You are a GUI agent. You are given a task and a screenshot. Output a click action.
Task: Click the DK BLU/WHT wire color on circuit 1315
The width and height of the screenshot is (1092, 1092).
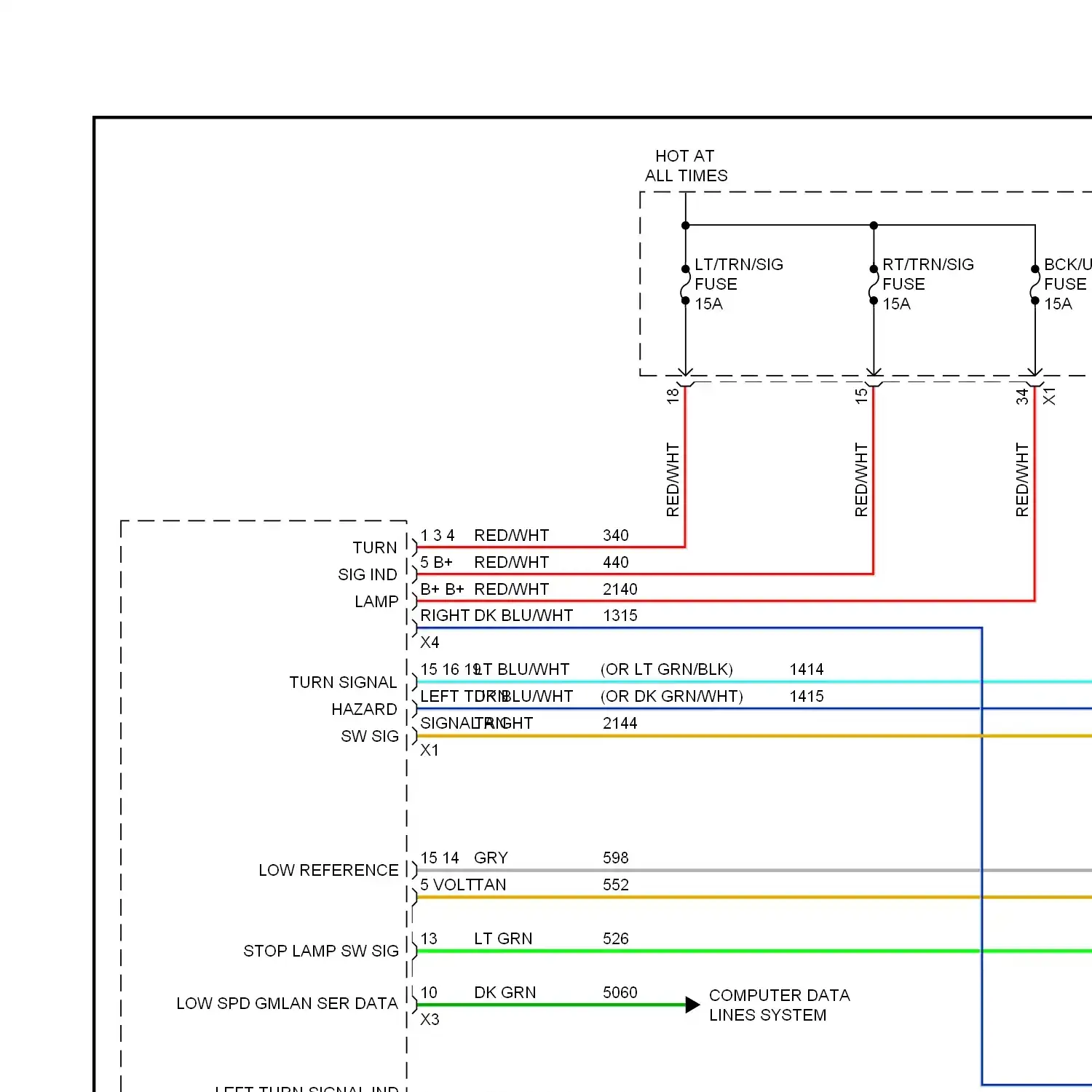point(523,615)
